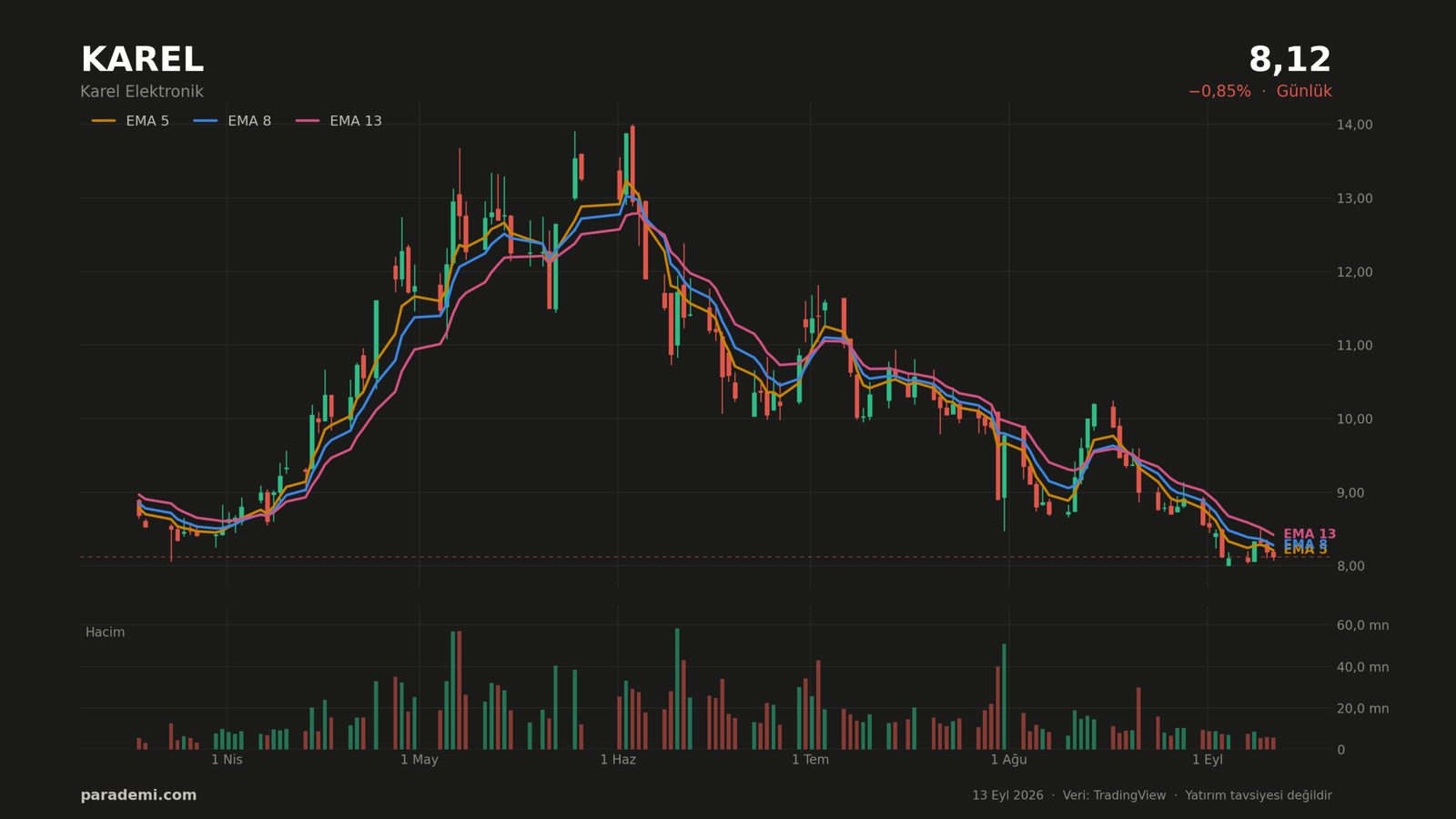Click the 1 Tem date label

pyautogui.click(x=810, y=760)
